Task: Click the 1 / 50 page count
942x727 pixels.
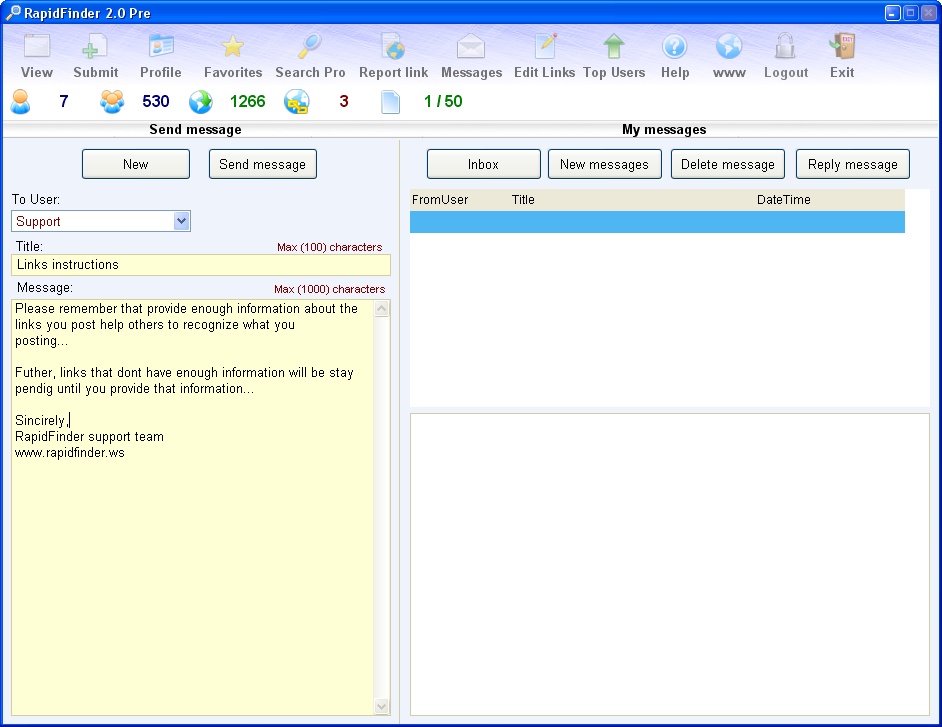Action: tap(443, 101)
